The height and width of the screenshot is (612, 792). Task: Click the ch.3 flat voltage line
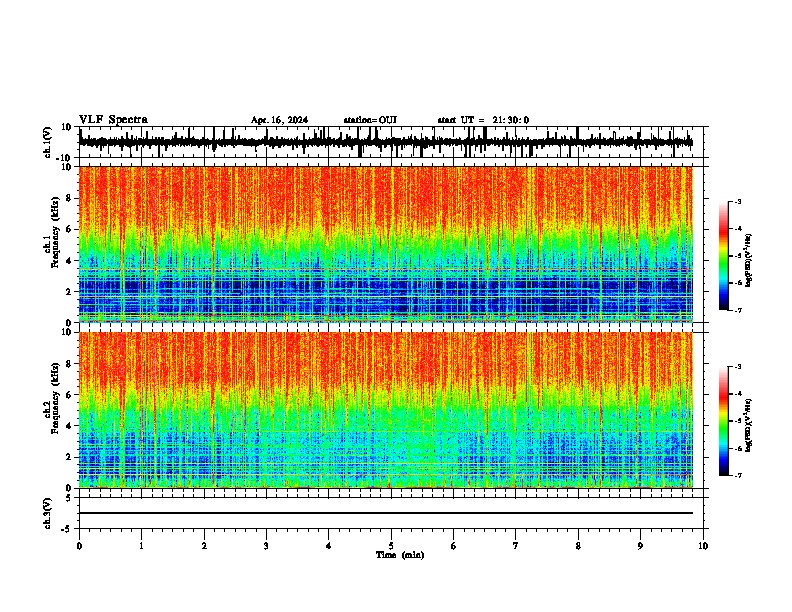pyautogui.click(x=386, y=513)
